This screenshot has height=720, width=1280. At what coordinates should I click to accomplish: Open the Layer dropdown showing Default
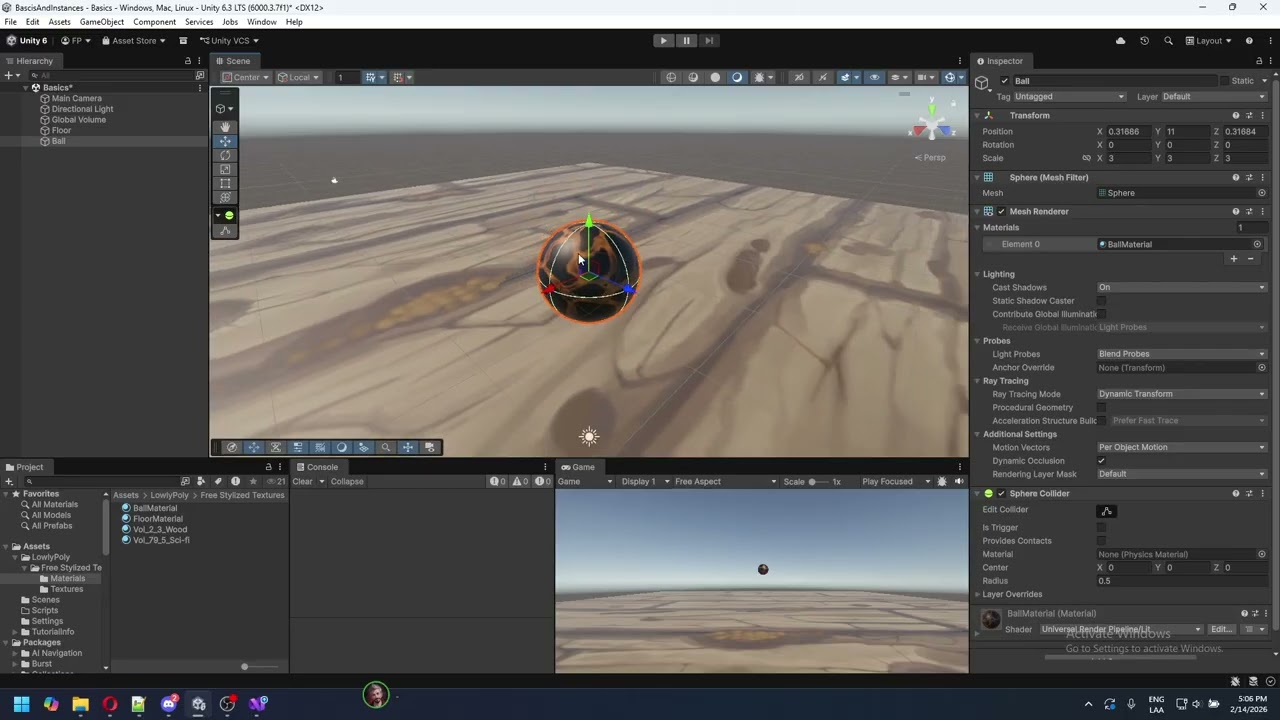[1213, 97]
